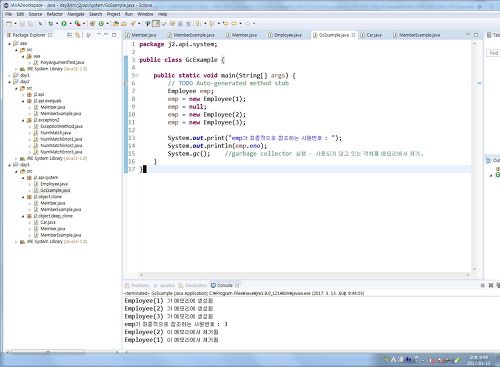The height and width of the screenshot is (367, 500).
Task: Select the Console tab
Action: (x=225, y=285)
